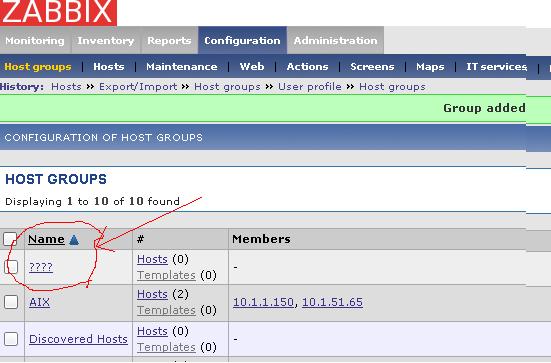Click the CONFIGURATION OF HOST GROUPS title
The width and height of the screenshot is (551, 363).
pyautogui.click(x=104, y=137)
